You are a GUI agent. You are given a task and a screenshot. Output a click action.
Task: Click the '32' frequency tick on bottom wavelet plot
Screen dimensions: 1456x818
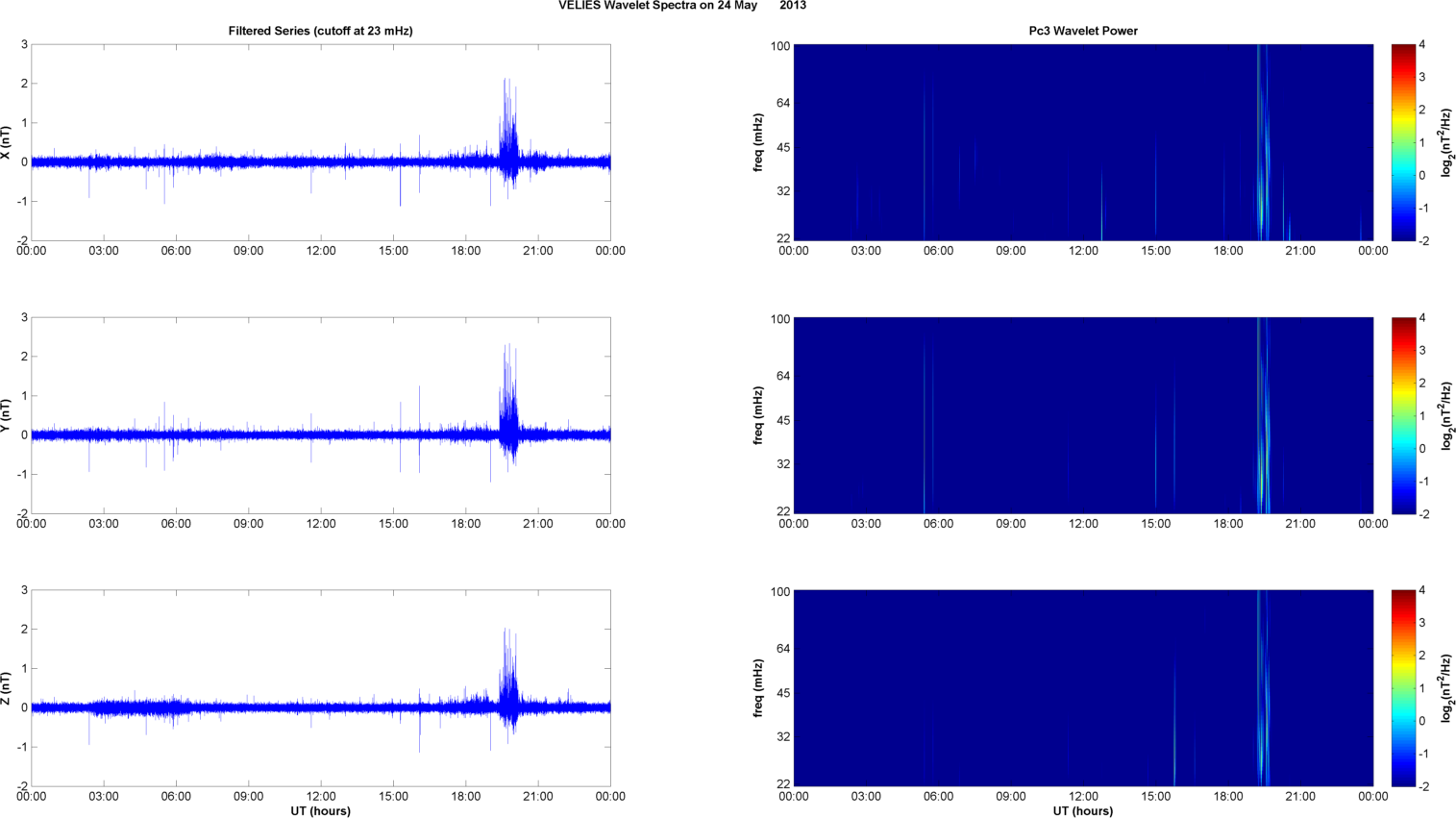click(x=782, y=737)
